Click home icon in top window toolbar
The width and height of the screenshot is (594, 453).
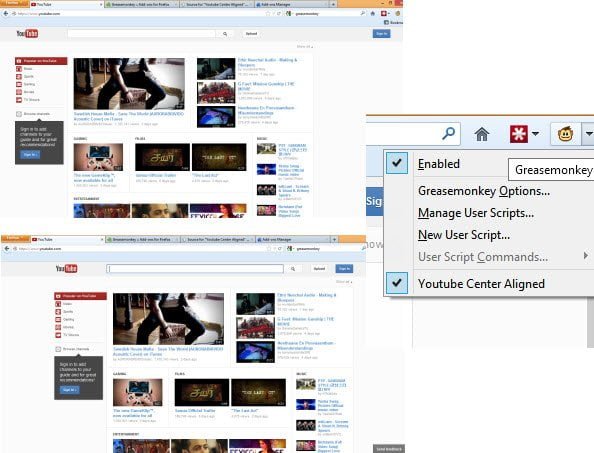373,14
